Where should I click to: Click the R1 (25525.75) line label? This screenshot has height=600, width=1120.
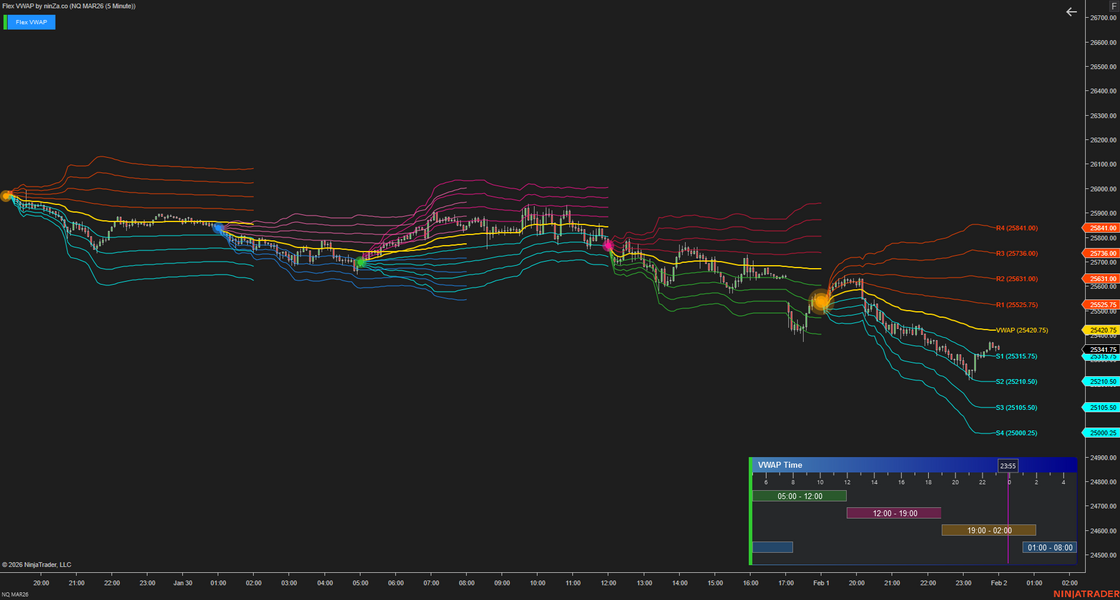1016,304
